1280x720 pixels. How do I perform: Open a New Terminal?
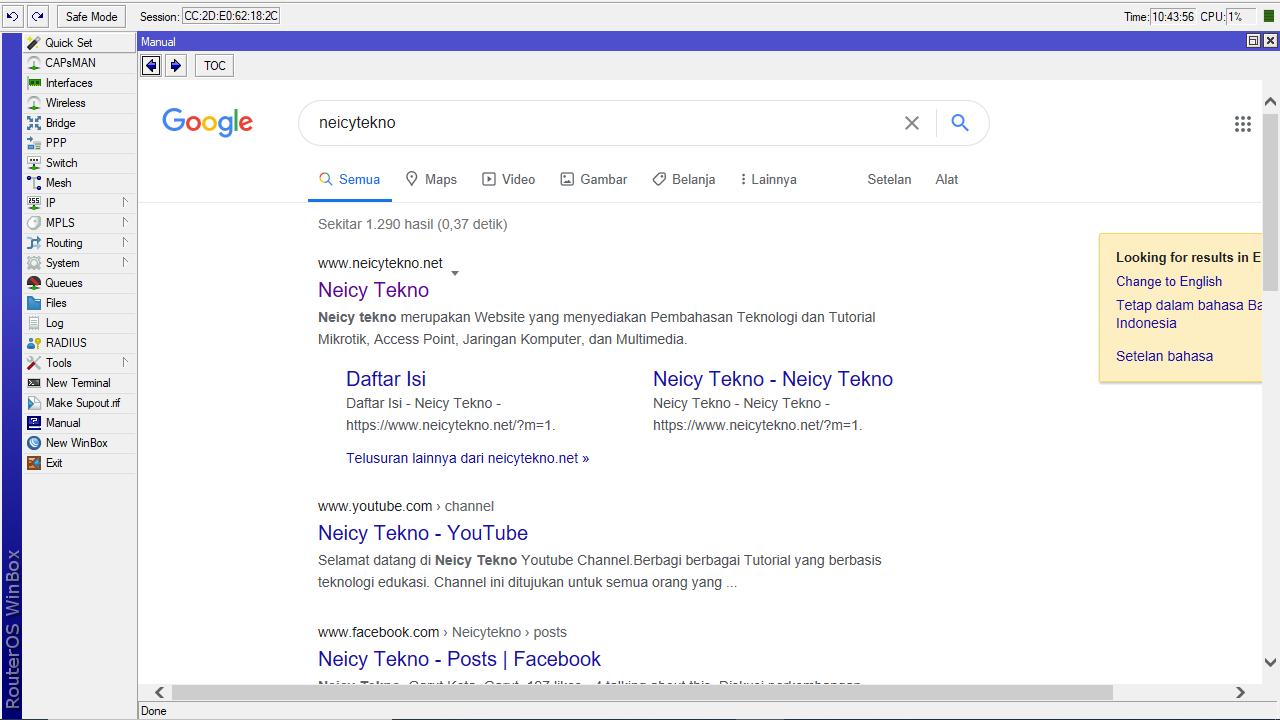point(80,383)
